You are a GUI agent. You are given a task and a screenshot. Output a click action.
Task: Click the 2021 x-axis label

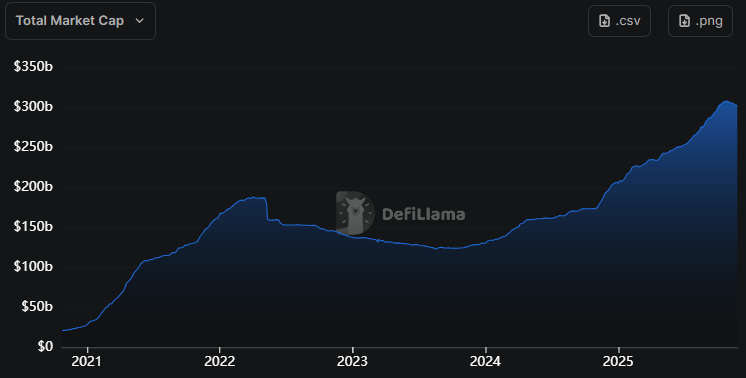click(87, 361)
